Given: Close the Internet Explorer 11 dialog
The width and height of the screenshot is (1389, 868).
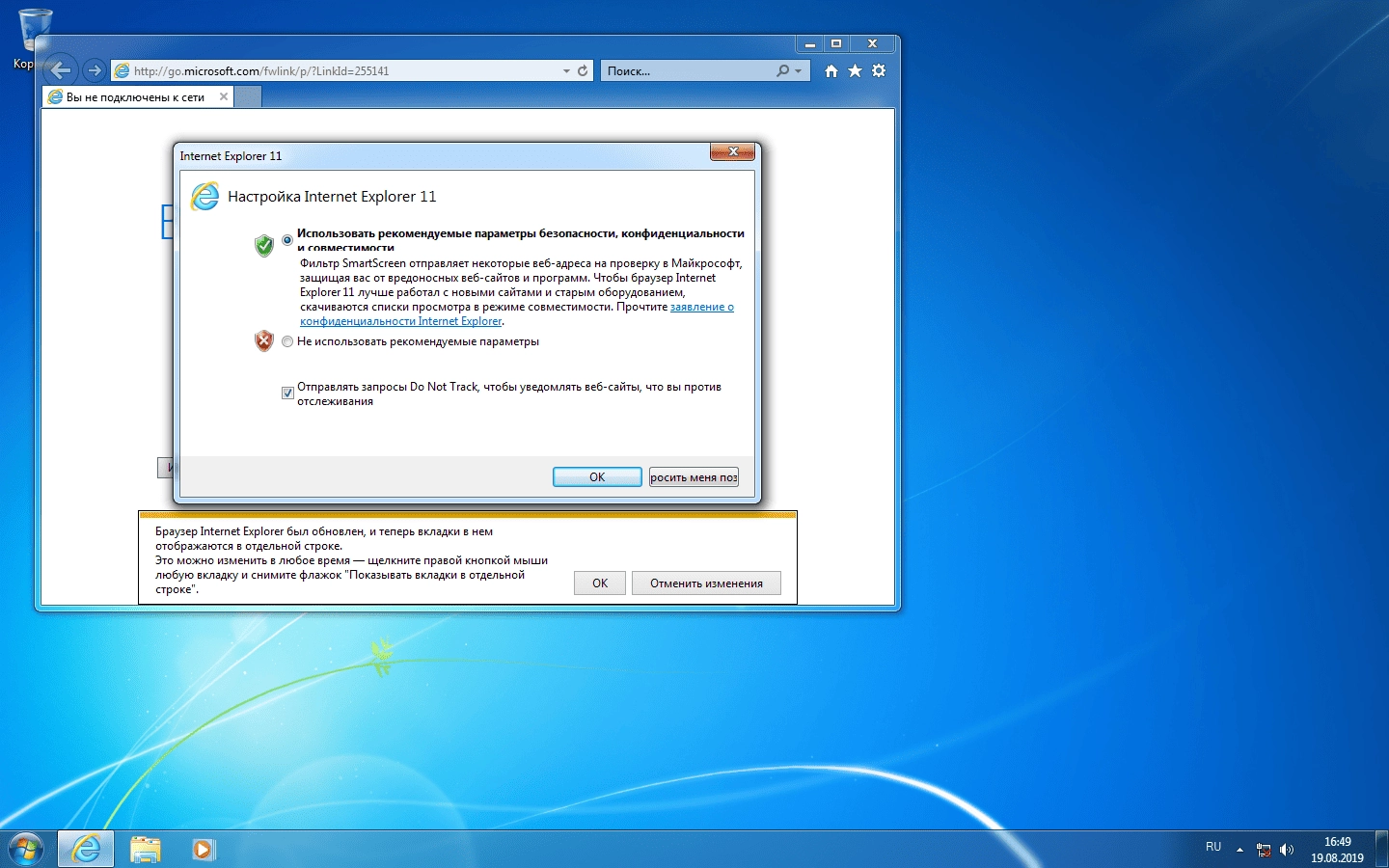Looking at the screenshot, I should coord(732,151).
